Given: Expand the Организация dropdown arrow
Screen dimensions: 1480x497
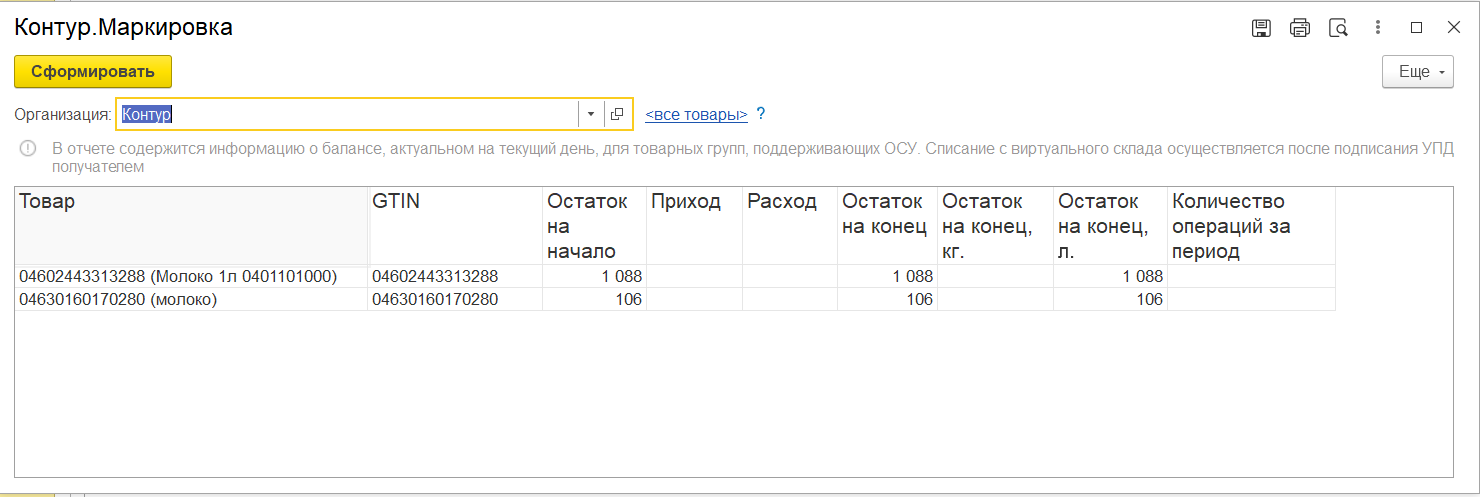Looking at the screenshot, I should click(x=591, y=114).
